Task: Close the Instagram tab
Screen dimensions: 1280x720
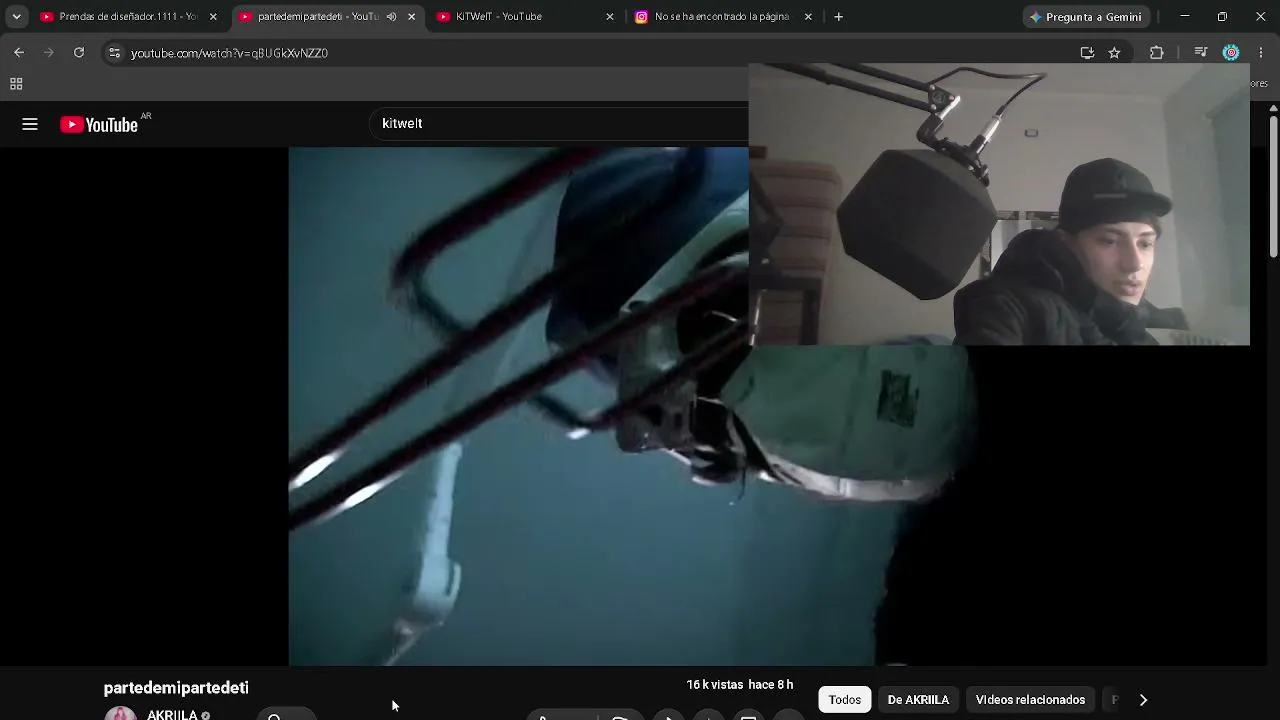Action: pos(808,17)
